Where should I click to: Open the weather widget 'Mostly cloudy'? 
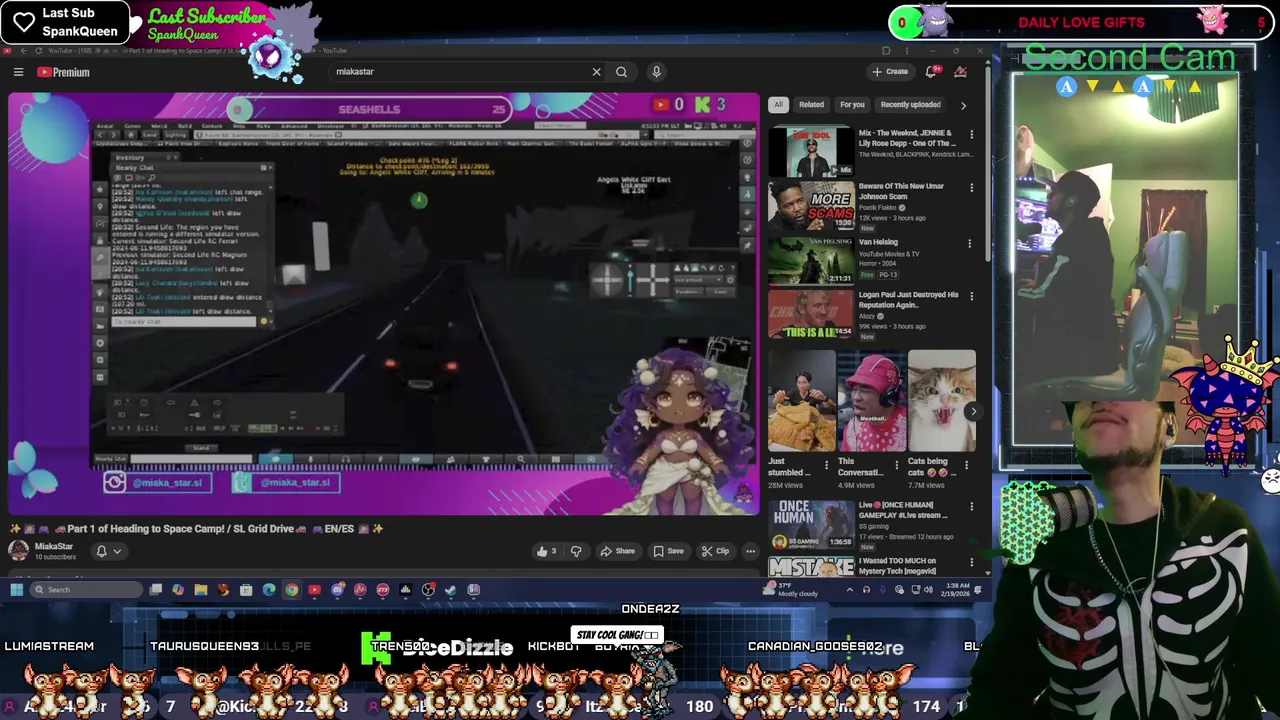tap(790, 590)
